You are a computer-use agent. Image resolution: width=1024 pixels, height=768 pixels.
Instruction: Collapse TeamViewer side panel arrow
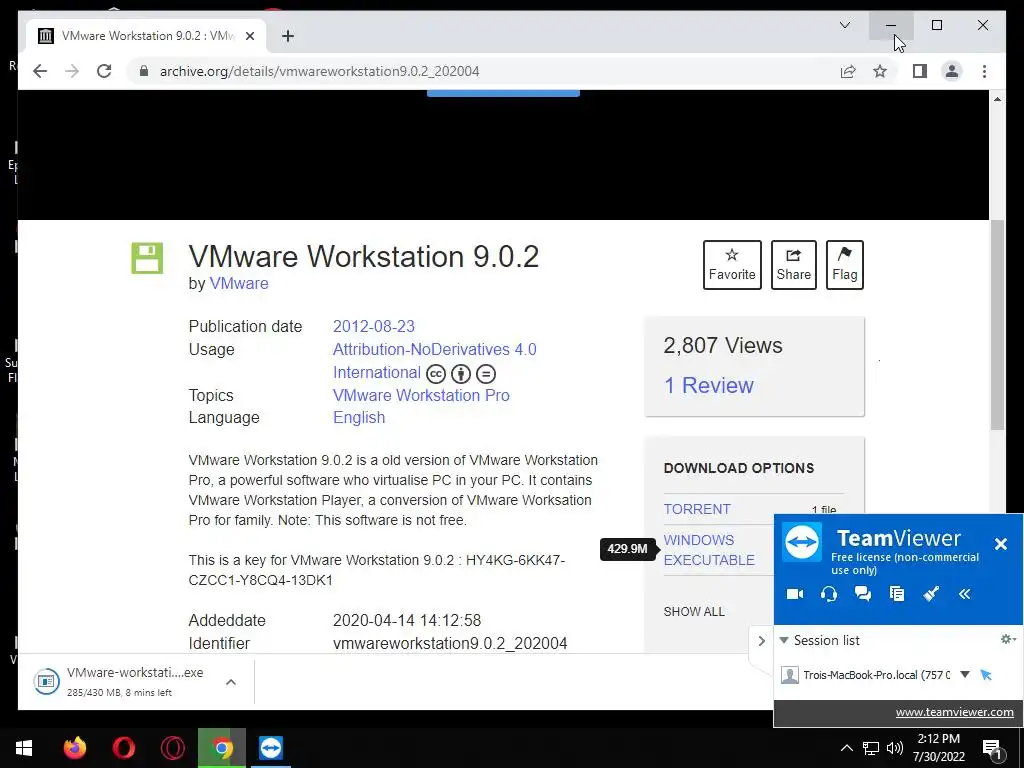pos(761,641)
